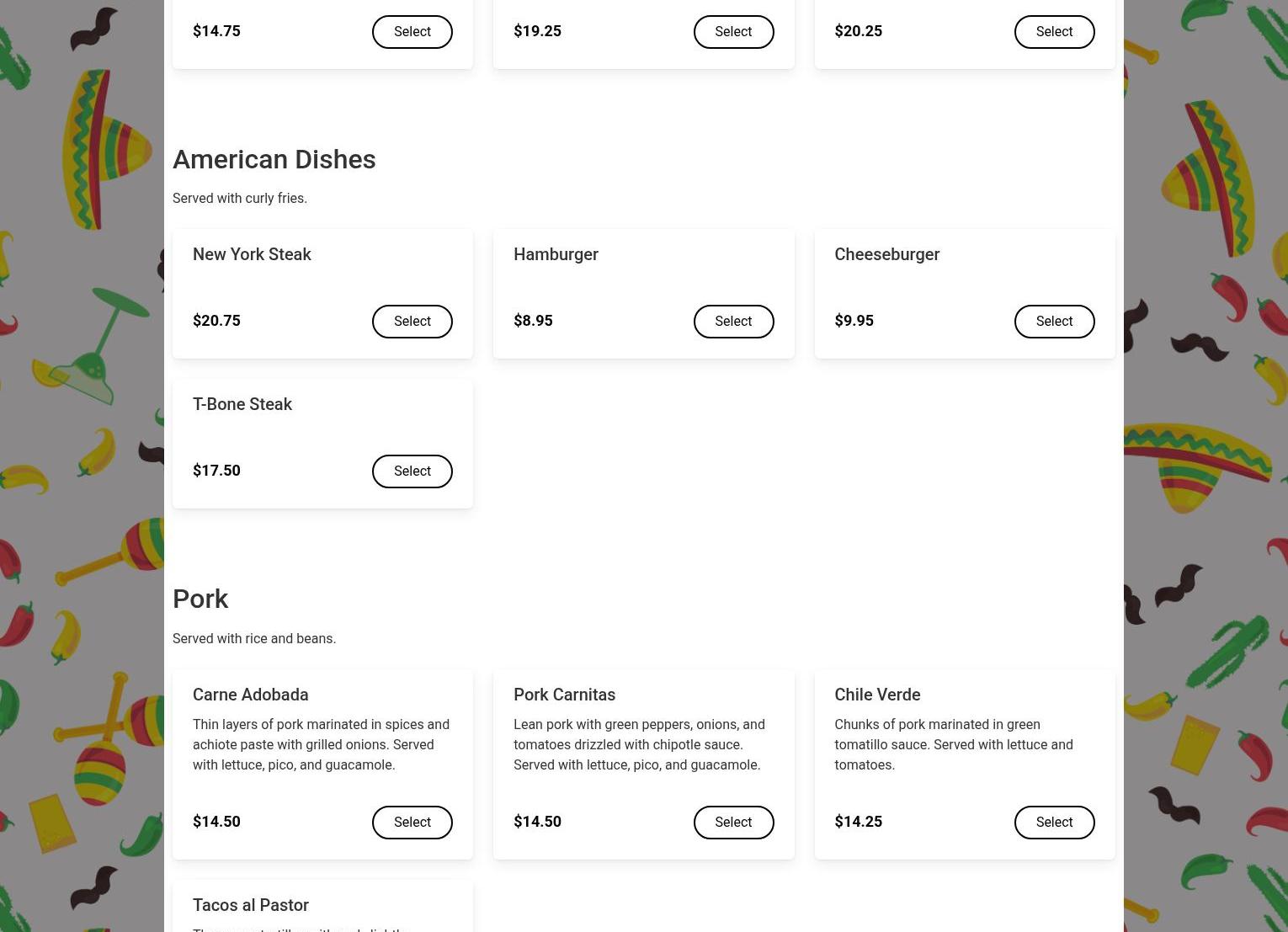
Task: Pick the Pork Carnitas Select button
Action: point(733,823)
